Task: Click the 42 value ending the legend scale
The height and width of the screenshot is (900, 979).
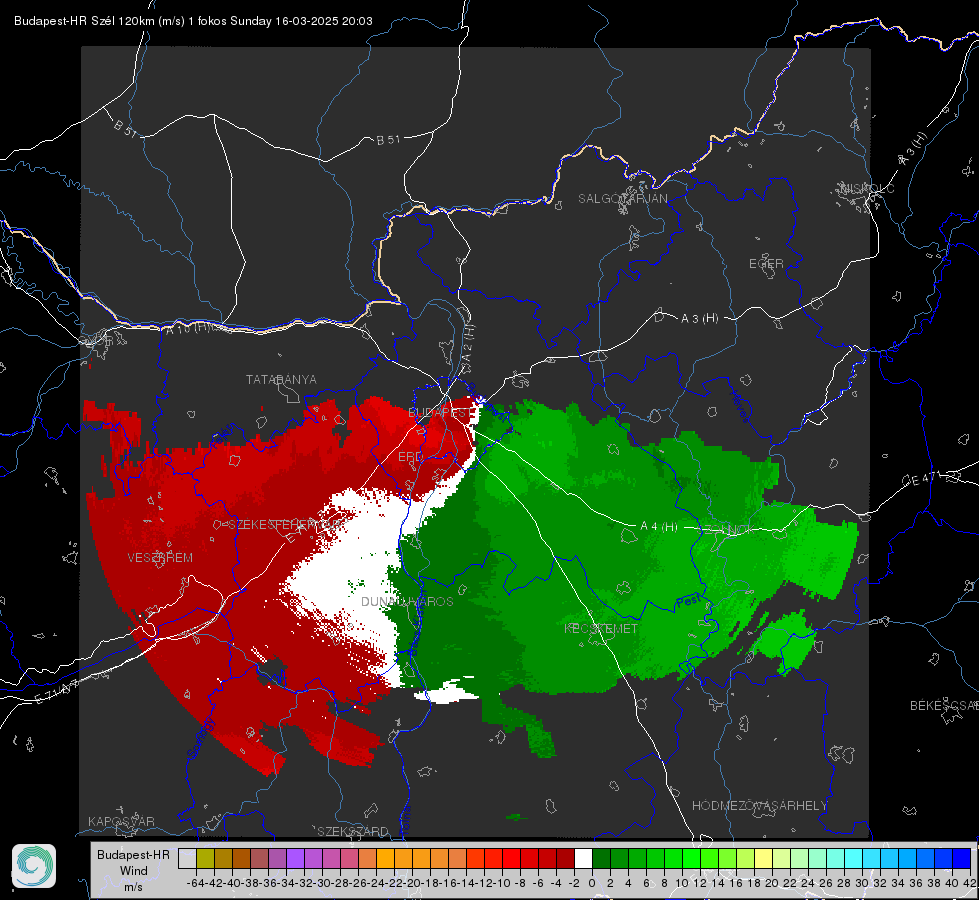Action: pos(970,883)
